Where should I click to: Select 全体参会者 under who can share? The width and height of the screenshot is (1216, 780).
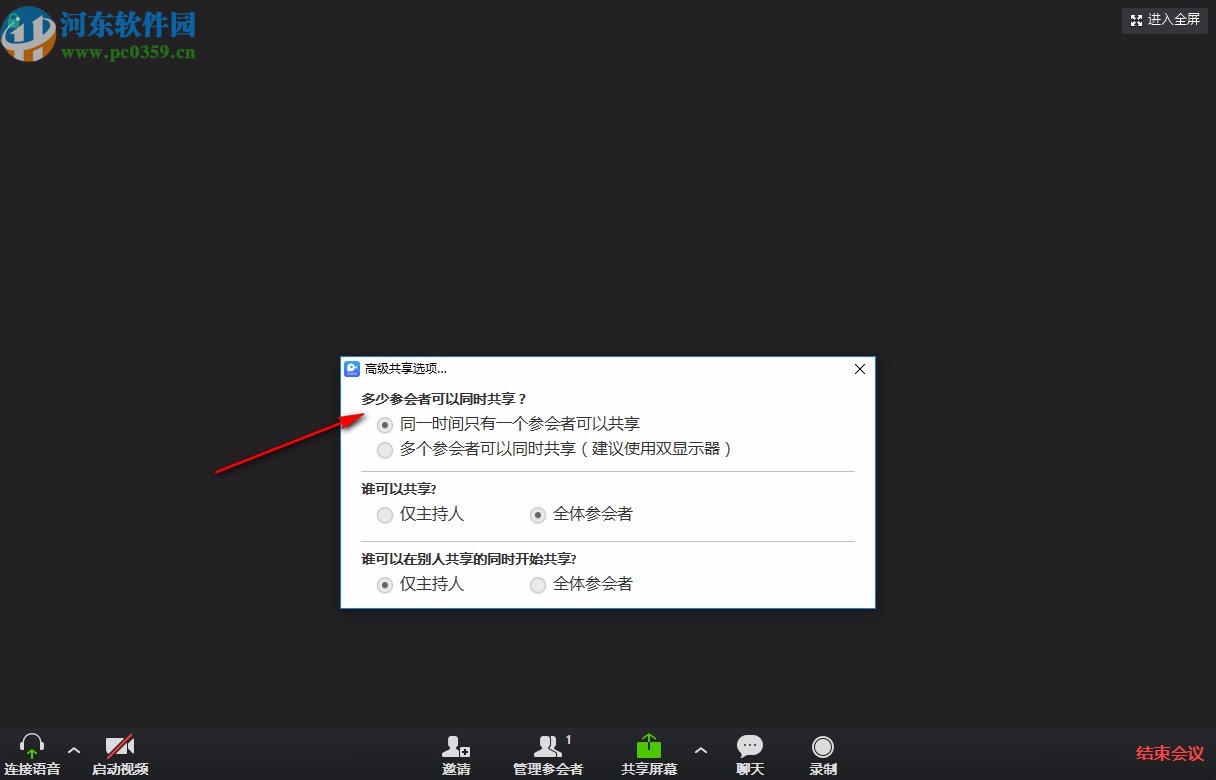(538, 514)
